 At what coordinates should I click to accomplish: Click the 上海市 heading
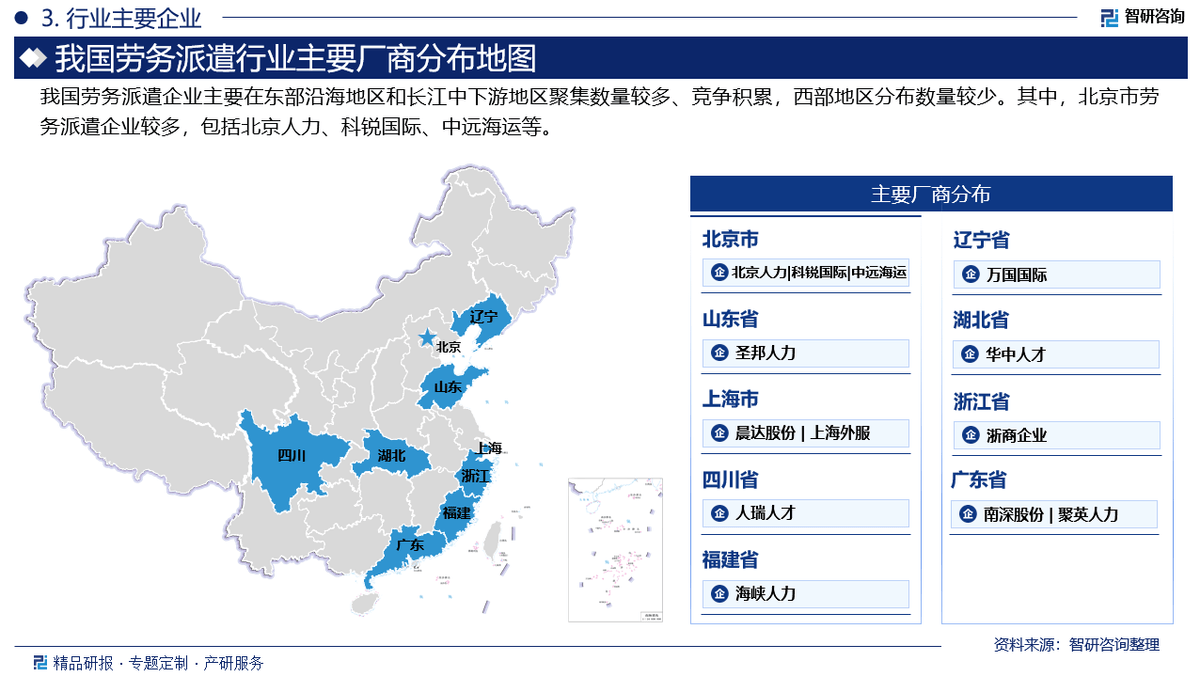(729, 400)
